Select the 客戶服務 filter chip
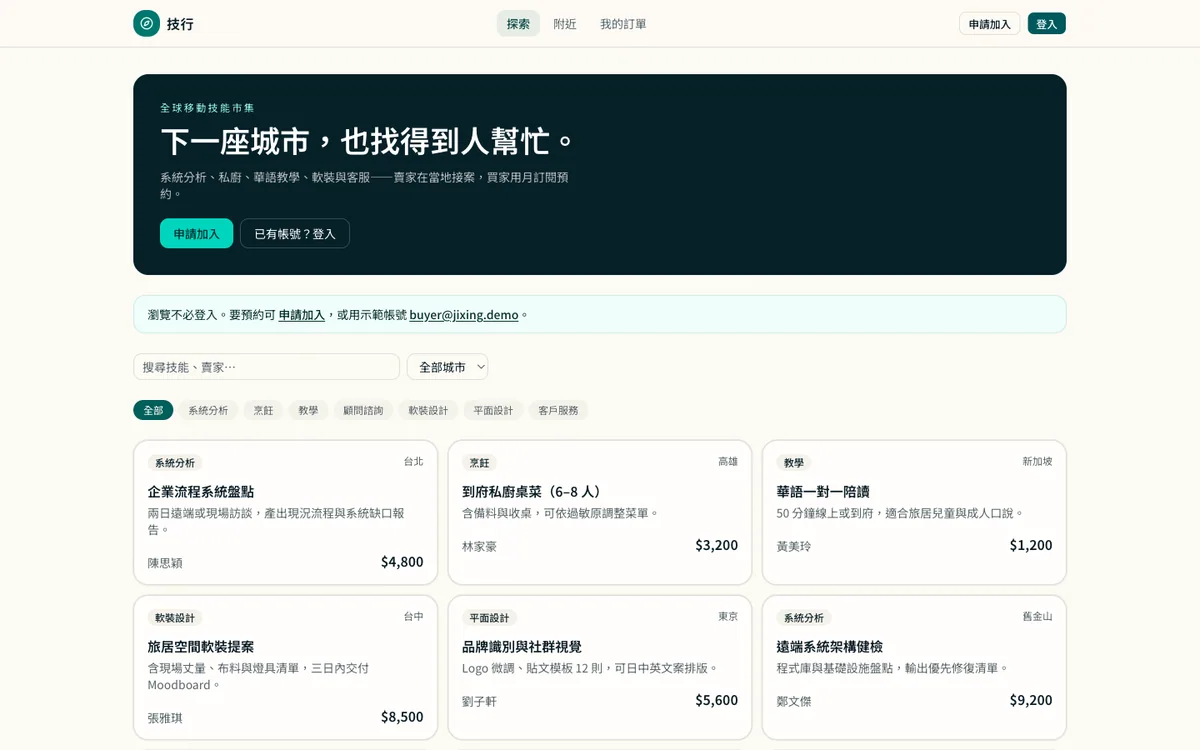The width and height of the screenshot is (1200, 750). [x=558, y=410]
